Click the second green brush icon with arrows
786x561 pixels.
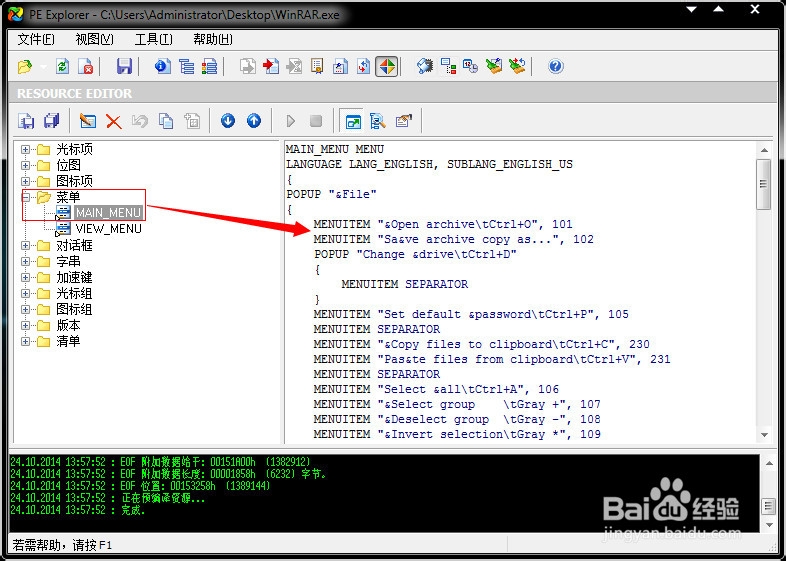(x=517, y=66)
